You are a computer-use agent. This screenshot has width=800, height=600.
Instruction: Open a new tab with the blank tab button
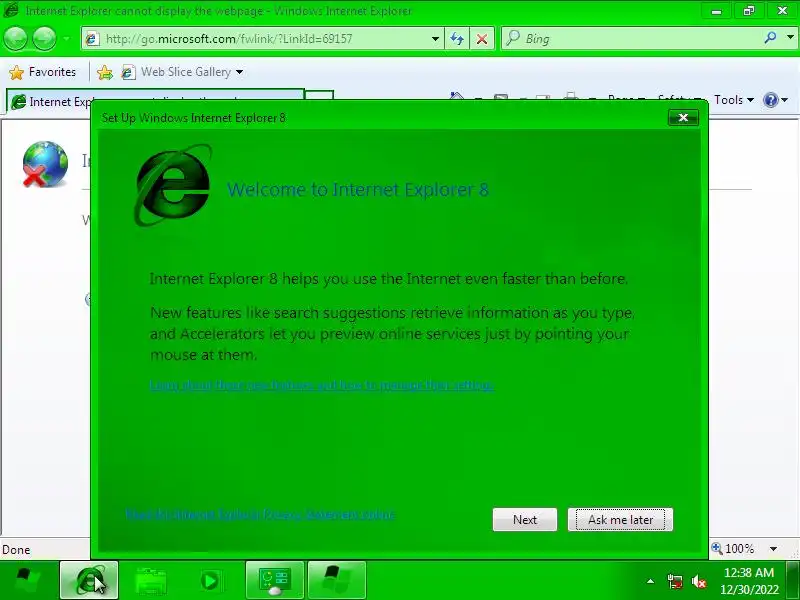pyautogui.click(x=319, y=95)
